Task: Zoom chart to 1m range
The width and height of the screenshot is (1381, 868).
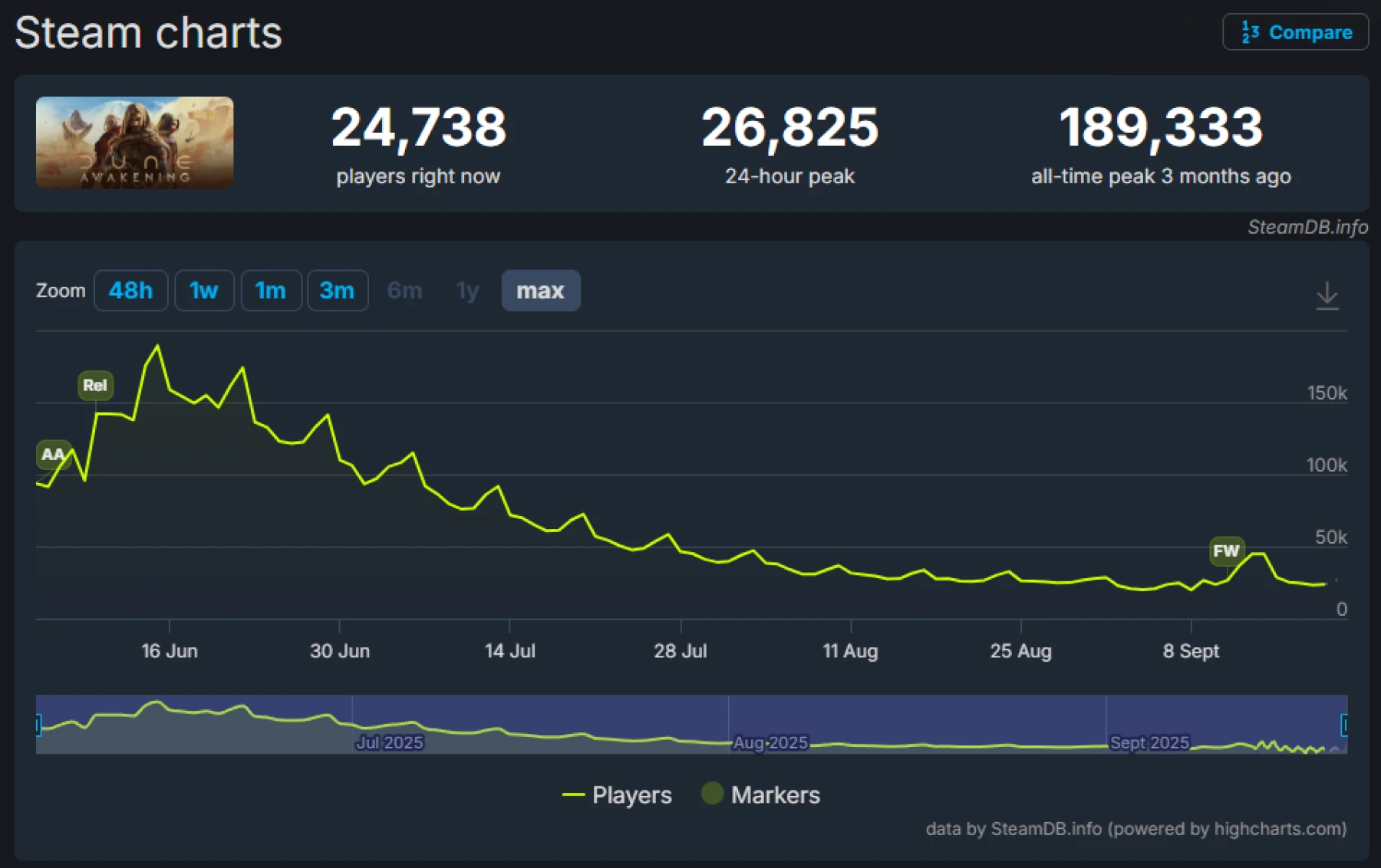Action: coord(271,291)
